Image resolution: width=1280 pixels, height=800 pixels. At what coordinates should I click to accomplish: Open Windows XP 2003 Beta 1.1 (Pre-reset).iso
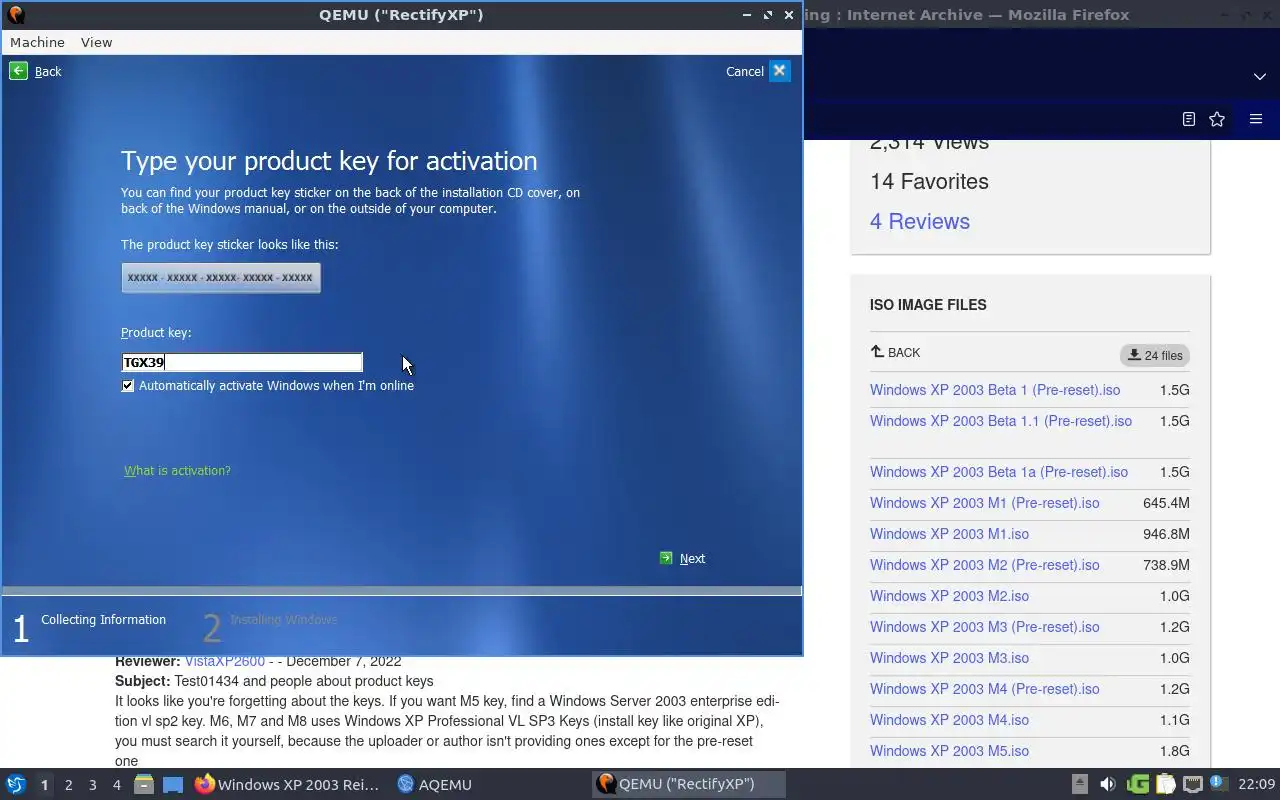click(x=1001, y=421)
